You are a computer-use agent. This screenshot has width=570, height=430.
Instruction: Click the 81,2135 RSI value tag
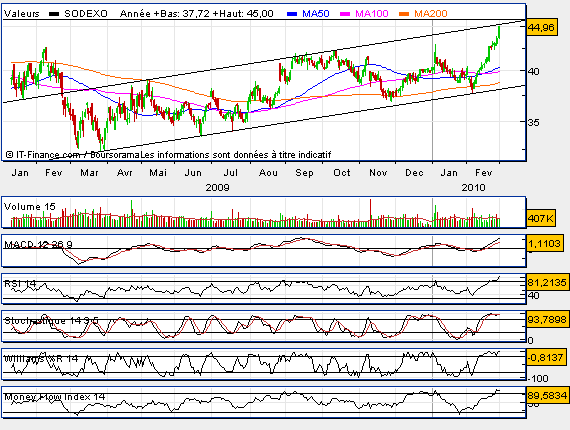click(547, 282)
